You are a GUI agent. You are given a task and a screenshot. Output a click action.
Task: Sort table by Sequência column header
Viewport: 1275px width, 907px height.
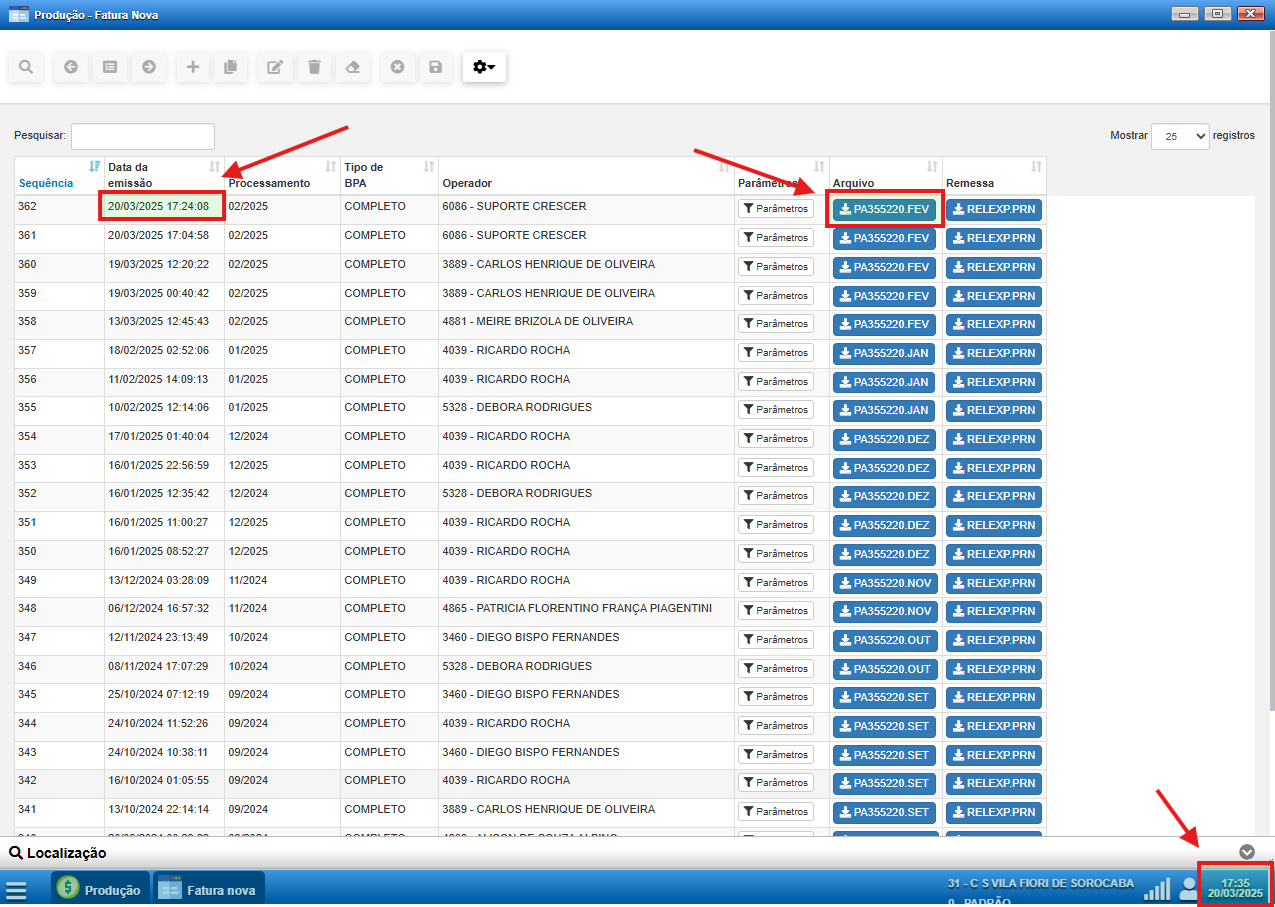[46, 183]
